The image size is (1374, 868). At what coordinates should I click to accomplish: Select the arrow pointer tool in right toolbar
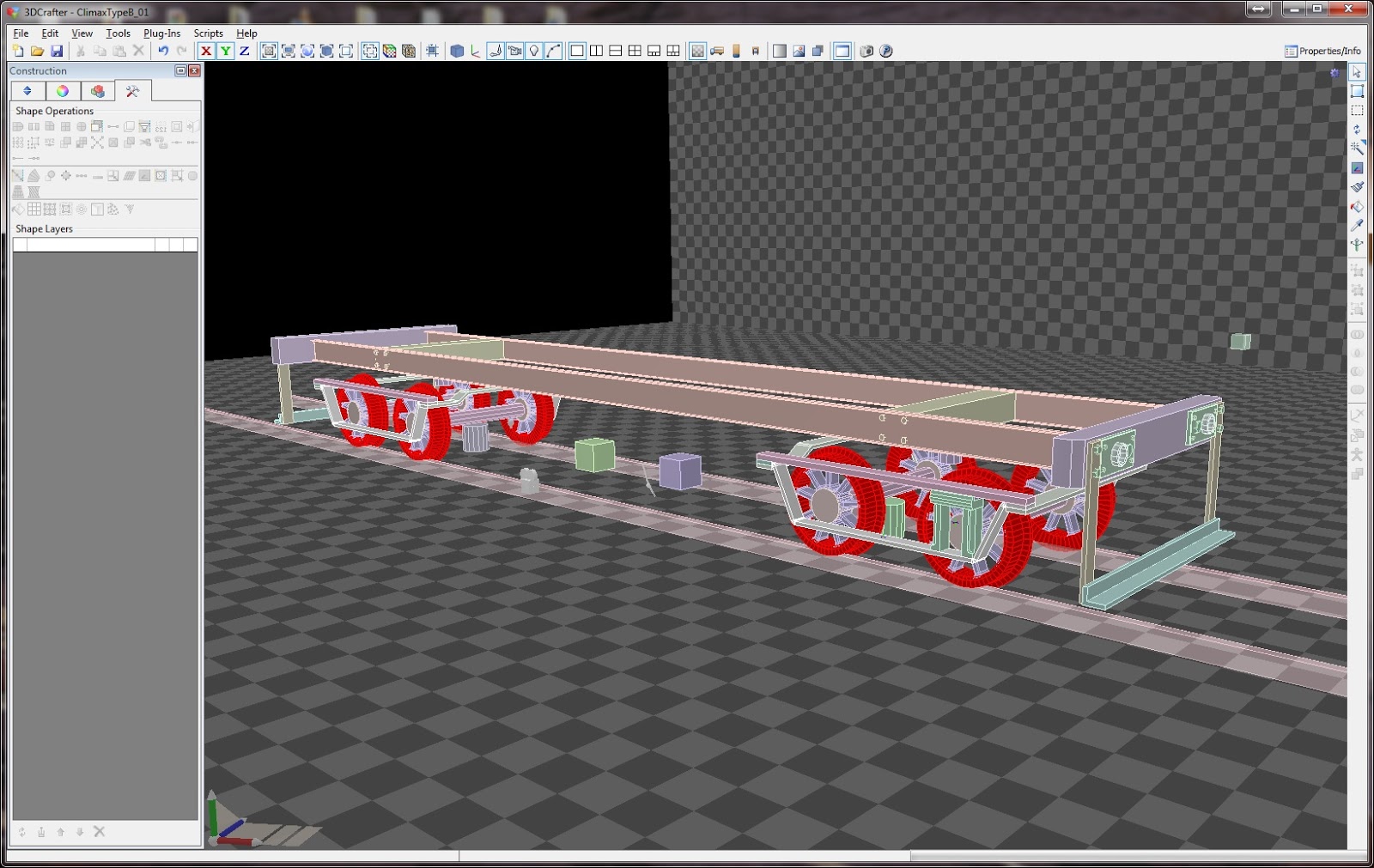pyautogui.click(x=1357, y=72)
